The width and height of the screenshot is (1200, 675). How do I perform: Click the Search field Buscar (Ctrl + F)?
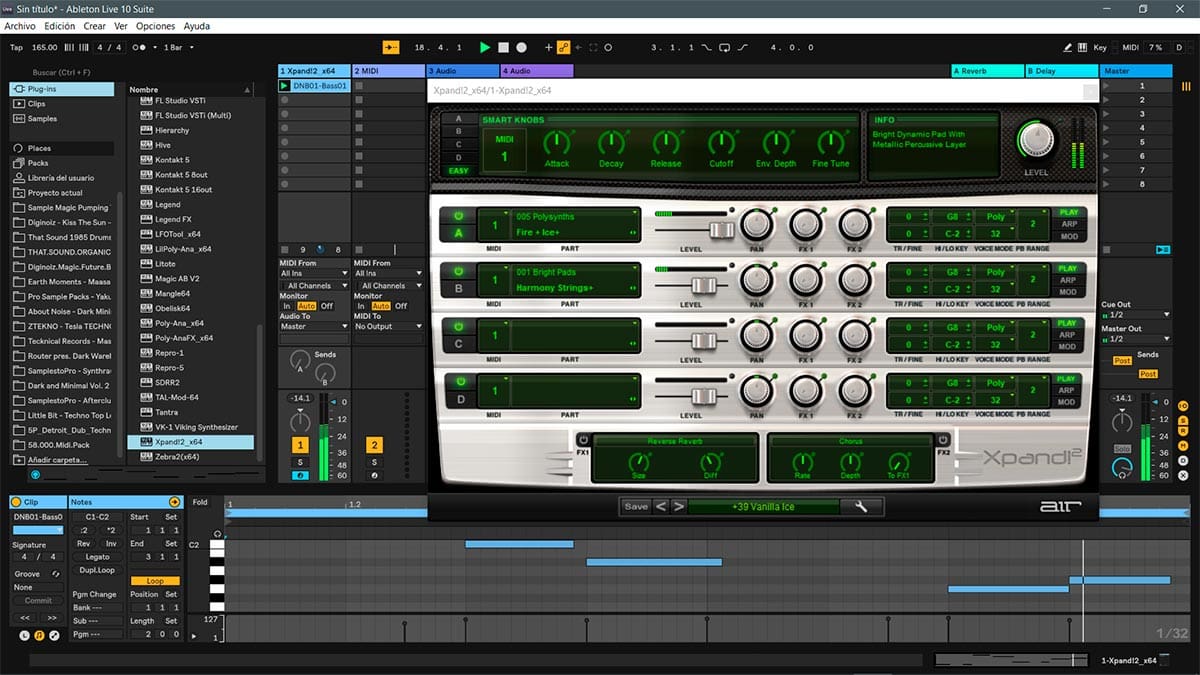[63, 72]
